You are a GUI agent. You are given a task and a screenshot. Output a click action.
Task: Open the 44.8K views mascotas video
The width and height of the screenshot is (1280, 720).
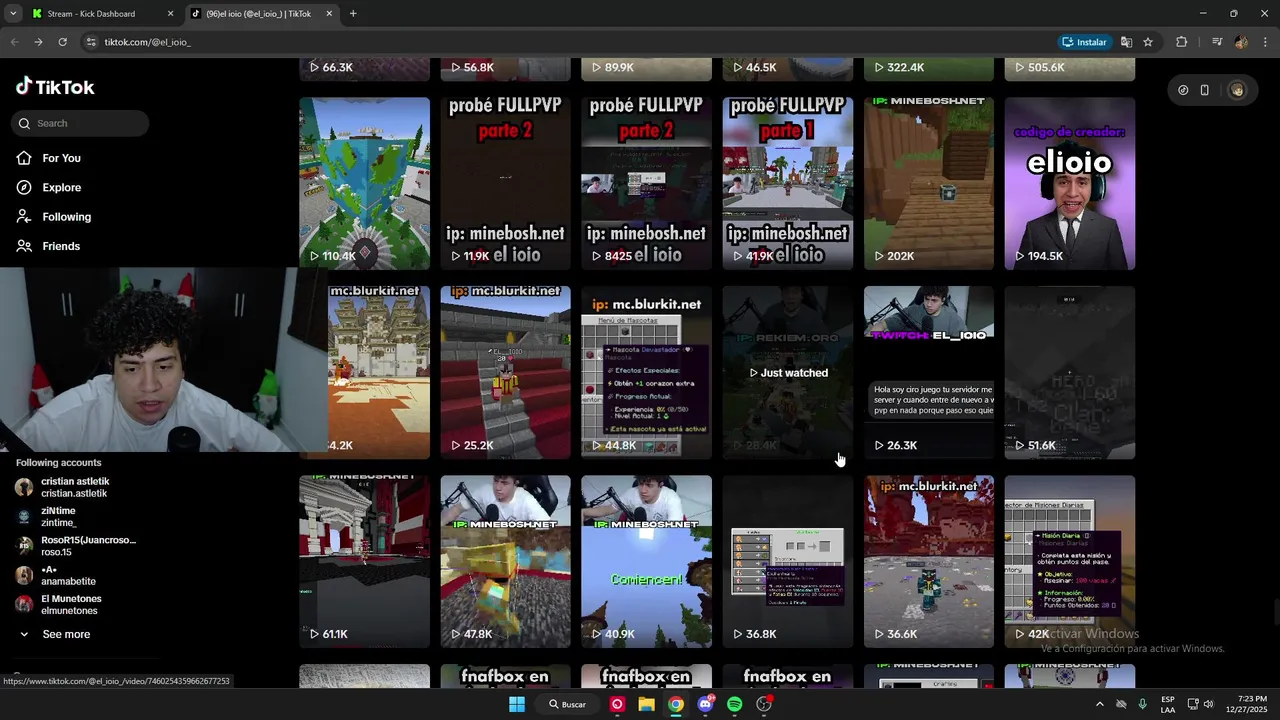646,372
